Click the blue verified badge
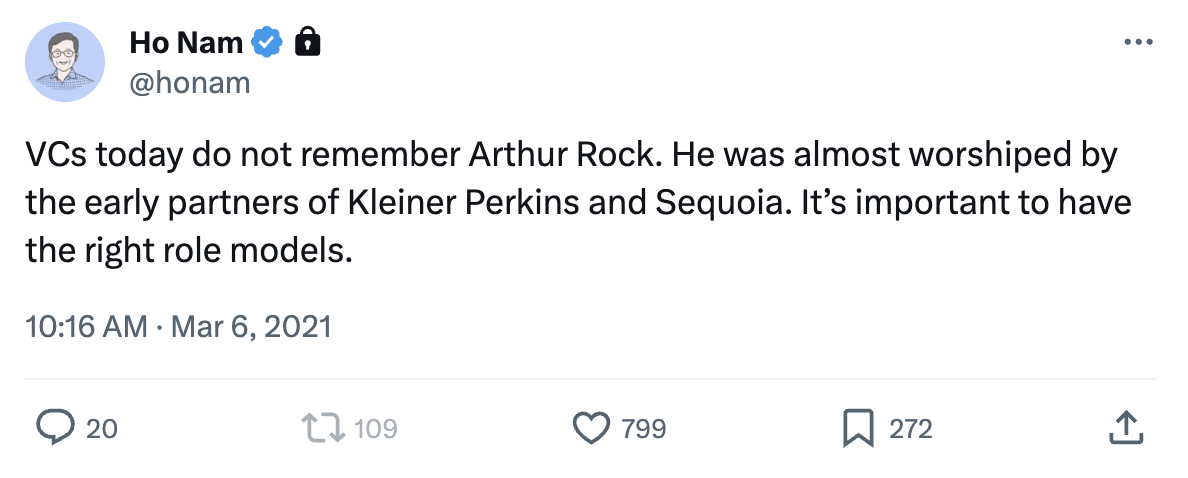1188x478 pixels. [267, 43]
